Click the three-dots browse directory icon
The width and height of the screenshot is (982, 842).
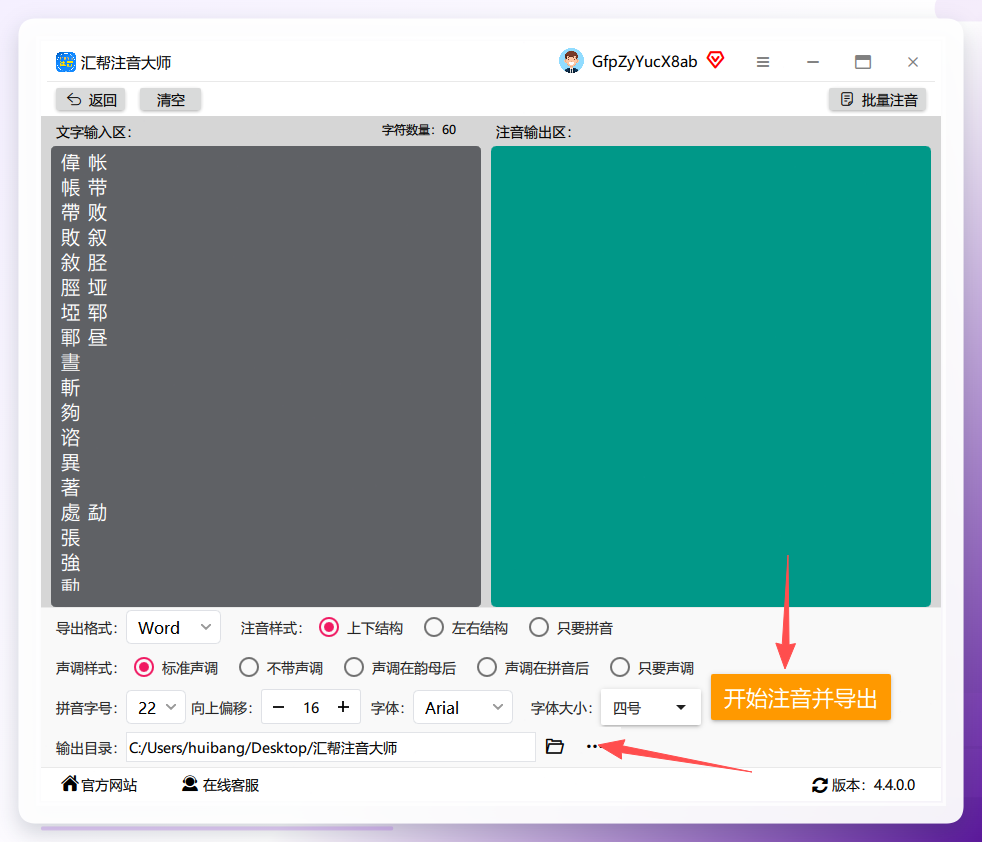592,746
